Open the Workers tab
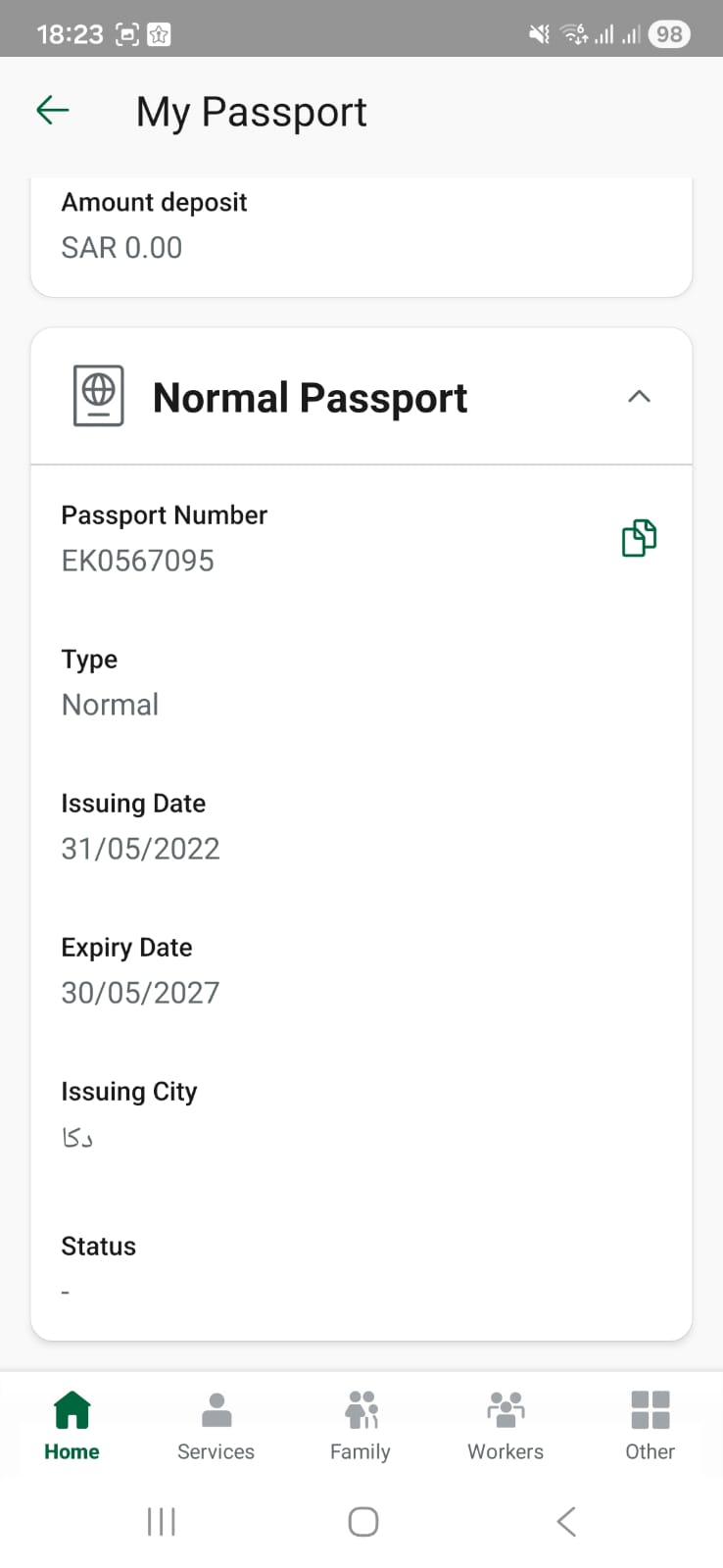Viewport: 723px width, 1568px height. pos(506,1425)
